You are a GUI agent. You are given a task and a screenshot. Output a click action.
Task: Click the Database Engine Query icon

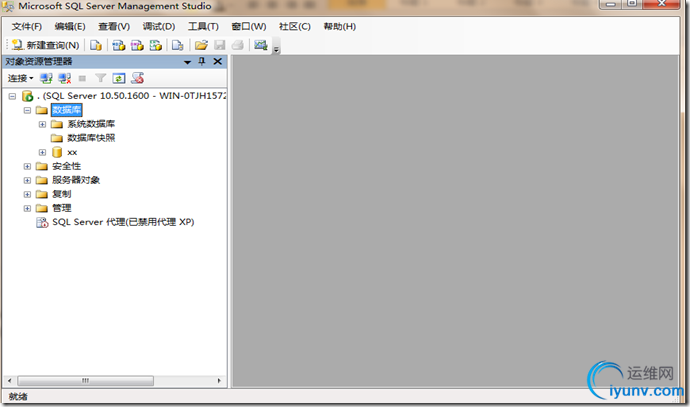[x=95, y=45]
